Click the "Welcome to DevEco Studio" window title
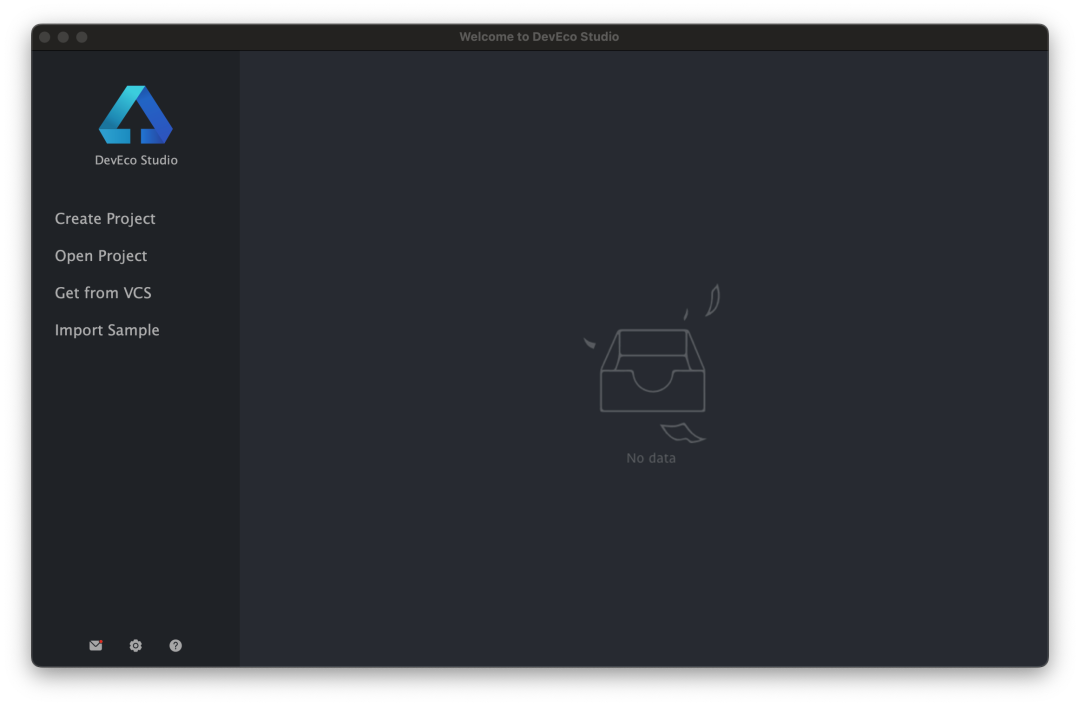The image size is (1080, 706). pos(539,37)
